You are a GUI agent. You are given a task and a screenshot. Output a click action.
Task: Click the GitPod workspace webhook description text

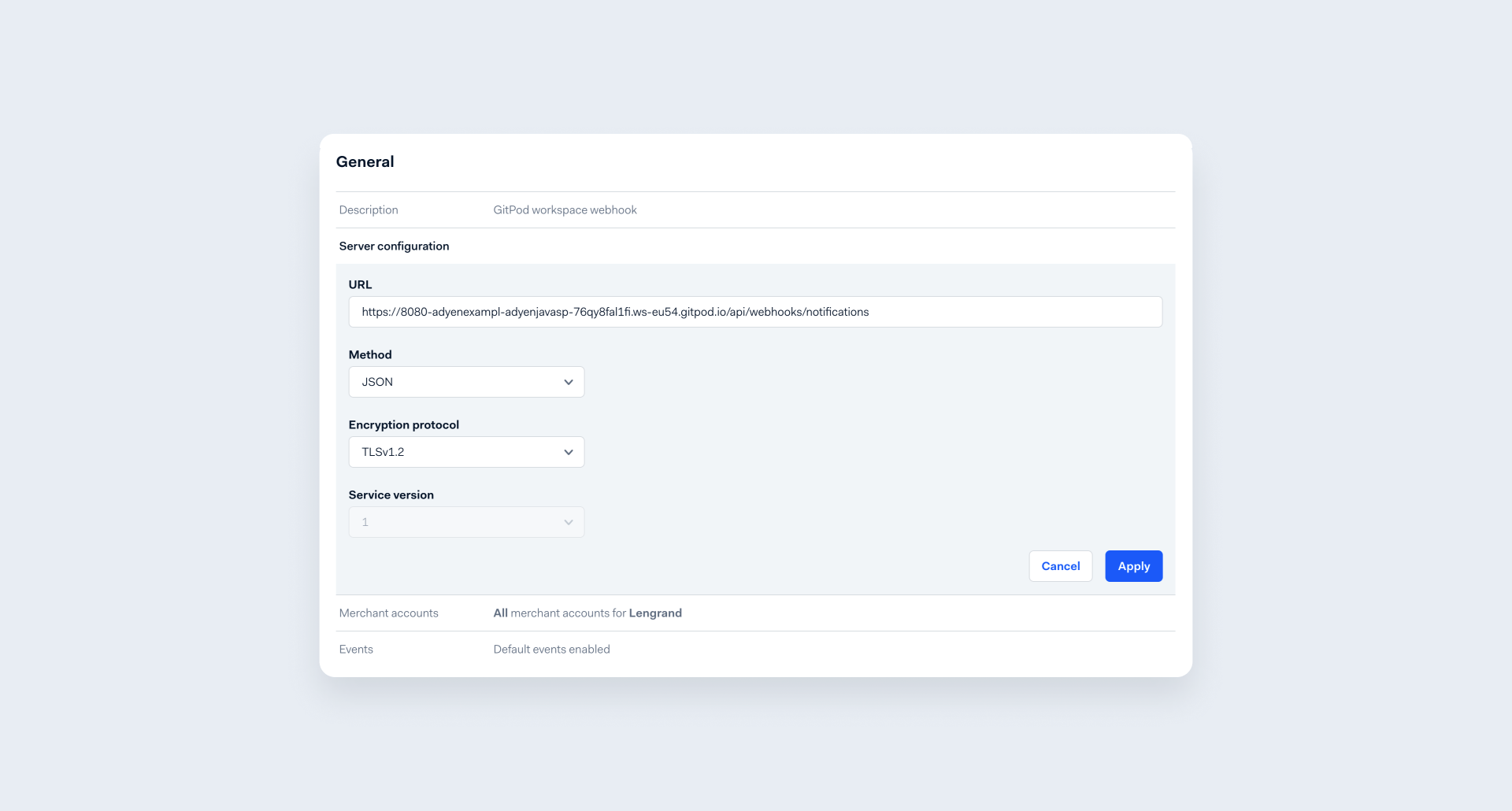[565, 209]
